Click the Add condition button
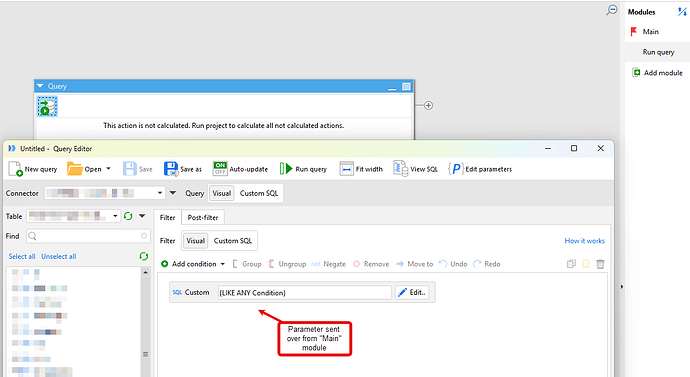 click(x=189, y=264)
